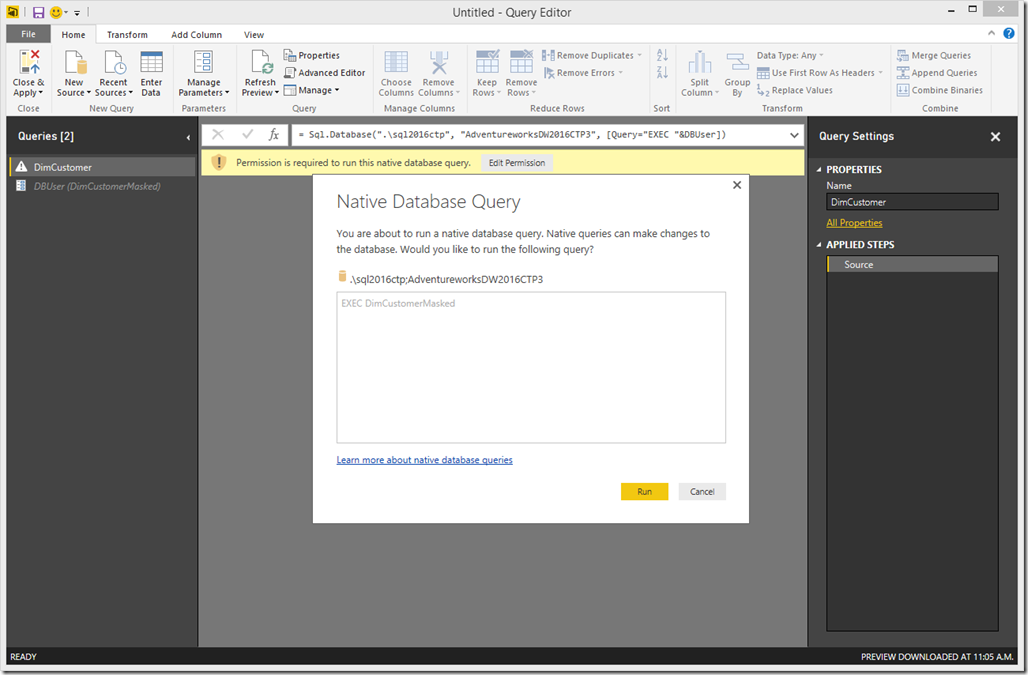Open the File menu
The image size is (1028, 675).
[28, 34]
